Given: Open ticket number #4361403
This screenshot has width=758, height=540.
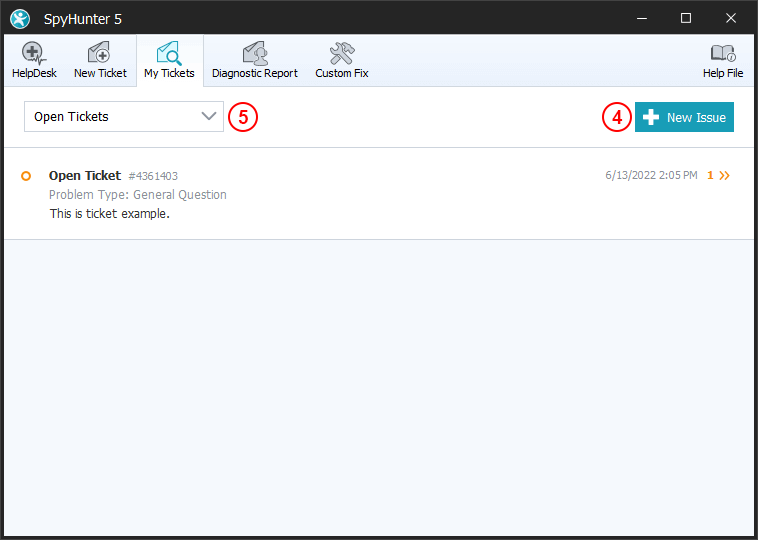Looking at the screenshot, I should tap(153, 176).
